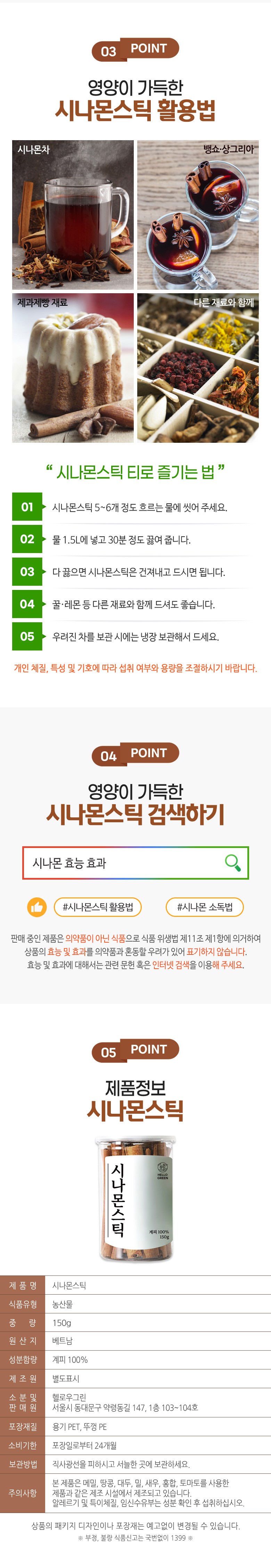Click the green step 03 number marker
The height and width of the screenshot is (1568, 271).
pyautogui.click(x=27, y=571)
